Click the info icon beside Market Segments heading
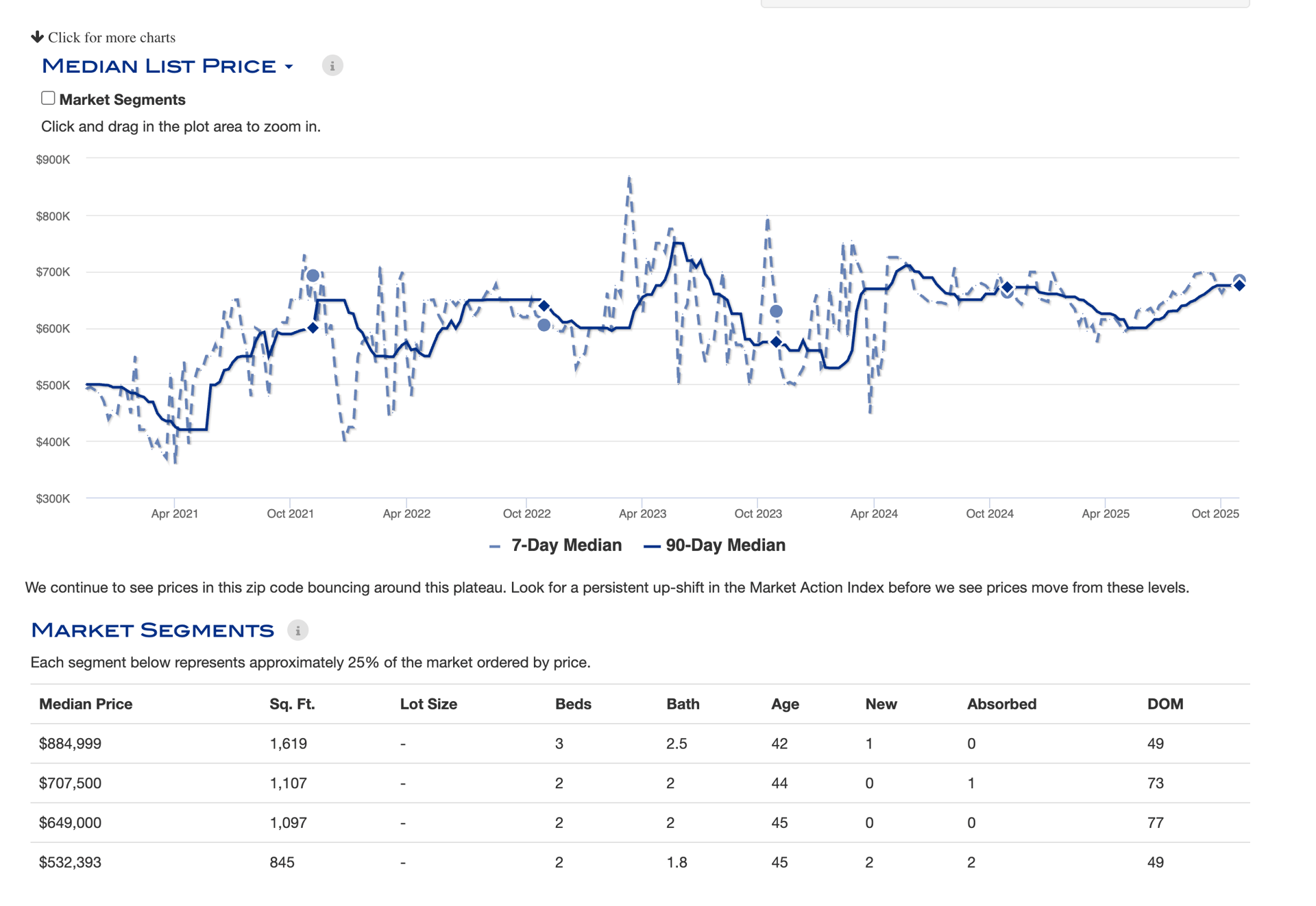The width and height of the screenshot is (1316, 906). tap(297, 630)
